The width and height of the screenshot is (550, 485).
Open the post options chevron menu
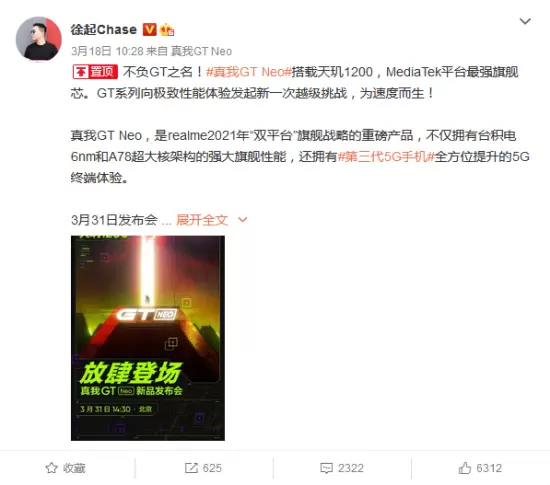pyautogui.click(x=525, y=21)
